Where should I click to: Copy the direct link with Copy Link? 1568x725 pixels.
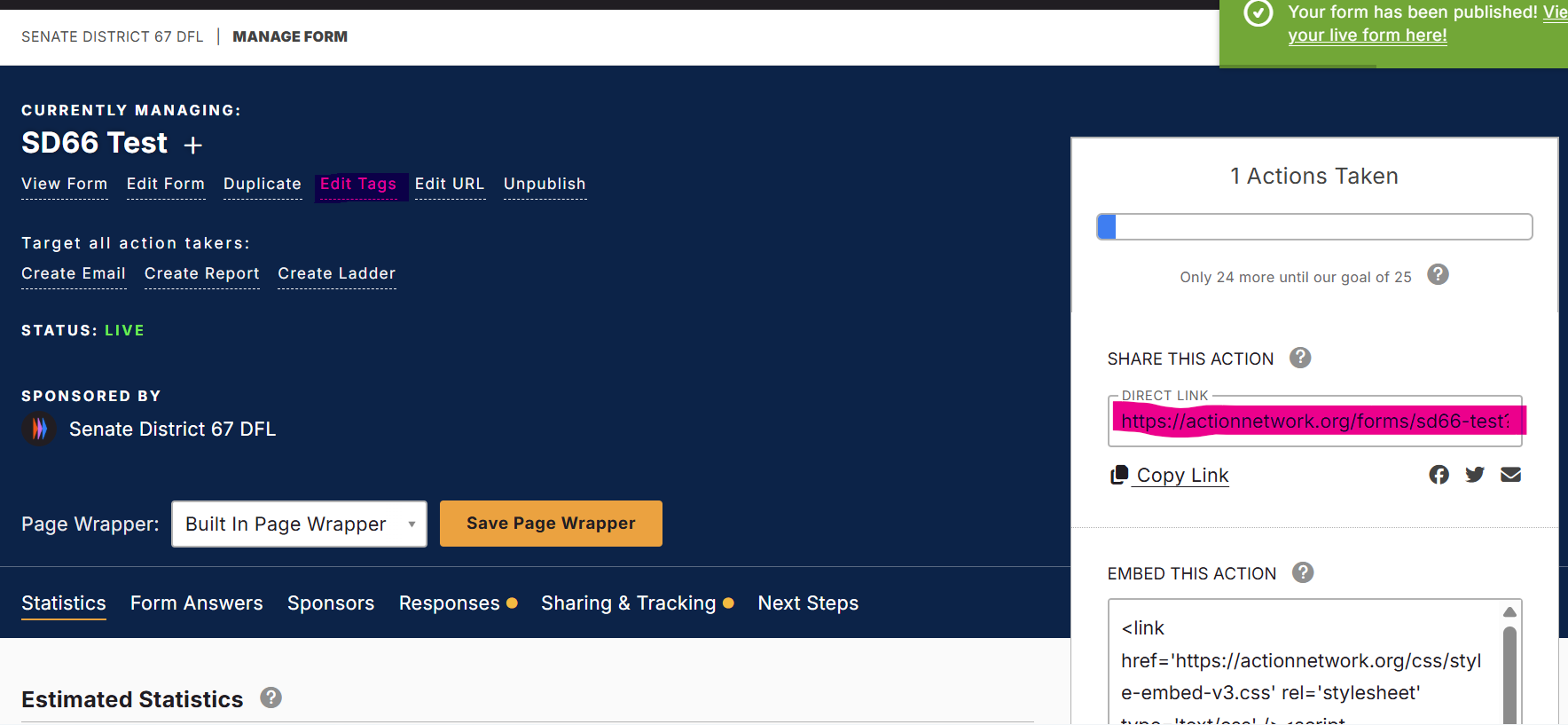click(1170, 476)
